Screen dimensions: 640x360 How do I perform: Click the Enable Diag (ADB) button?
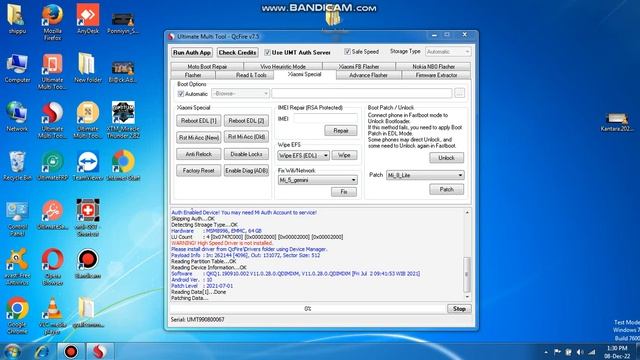pos(246,171)
